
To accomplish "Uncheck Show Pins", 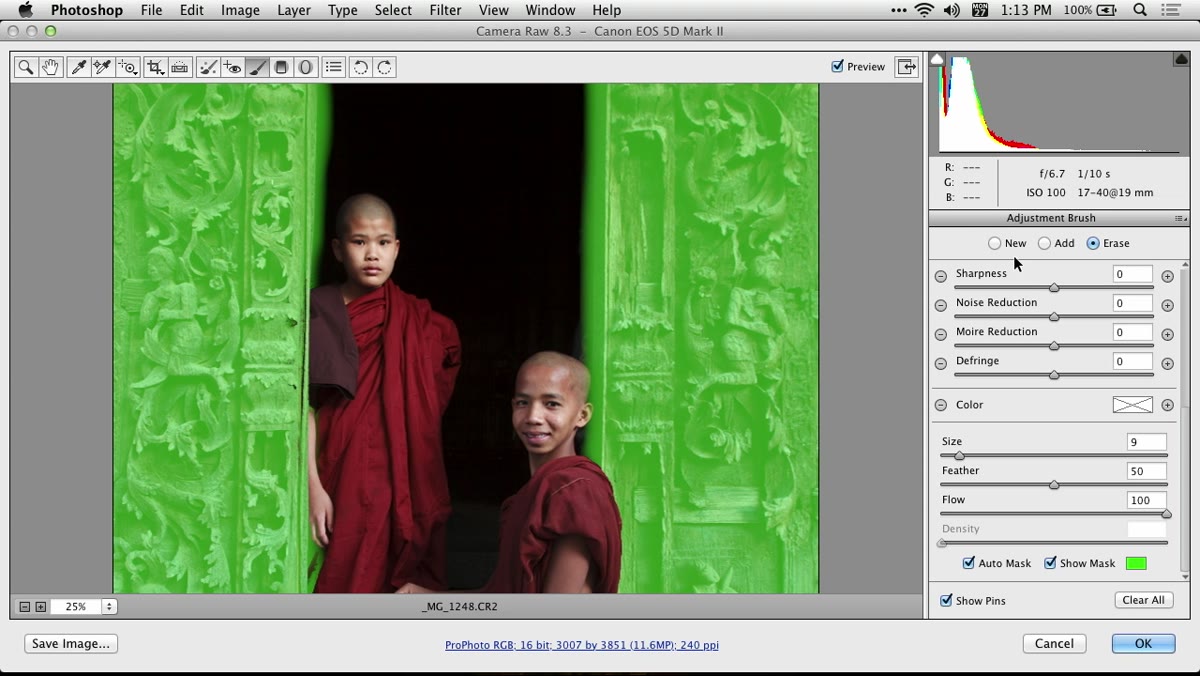I will click(x=946, y=600).
